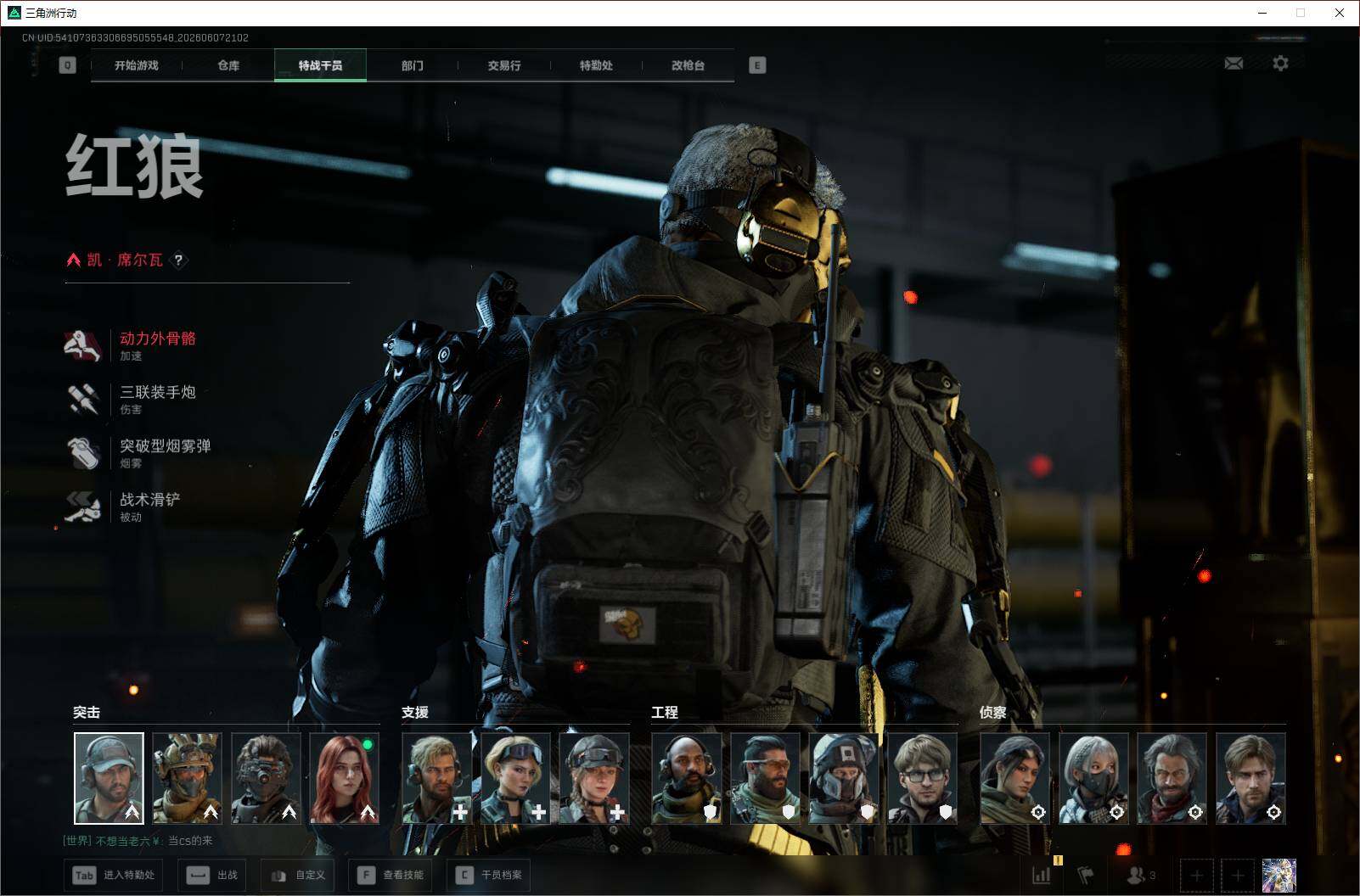Click the 进入特勤处 button
The height and width of the screenshot is (896, 1360).
tap(114, 875)
